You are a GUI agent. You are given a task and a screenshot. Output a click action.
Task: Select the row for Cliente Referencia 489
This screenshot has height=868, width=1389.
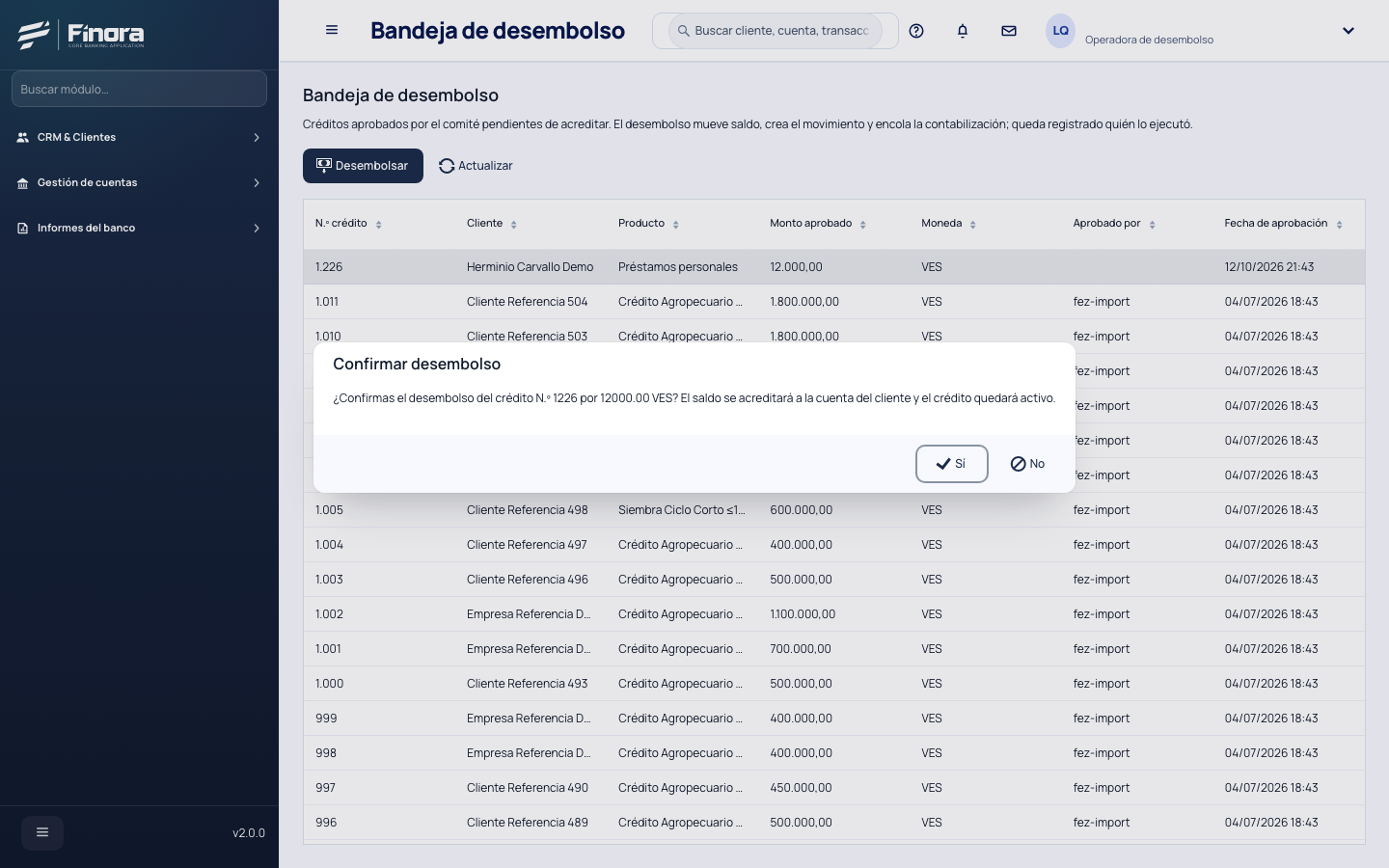[x=834, y=823]
